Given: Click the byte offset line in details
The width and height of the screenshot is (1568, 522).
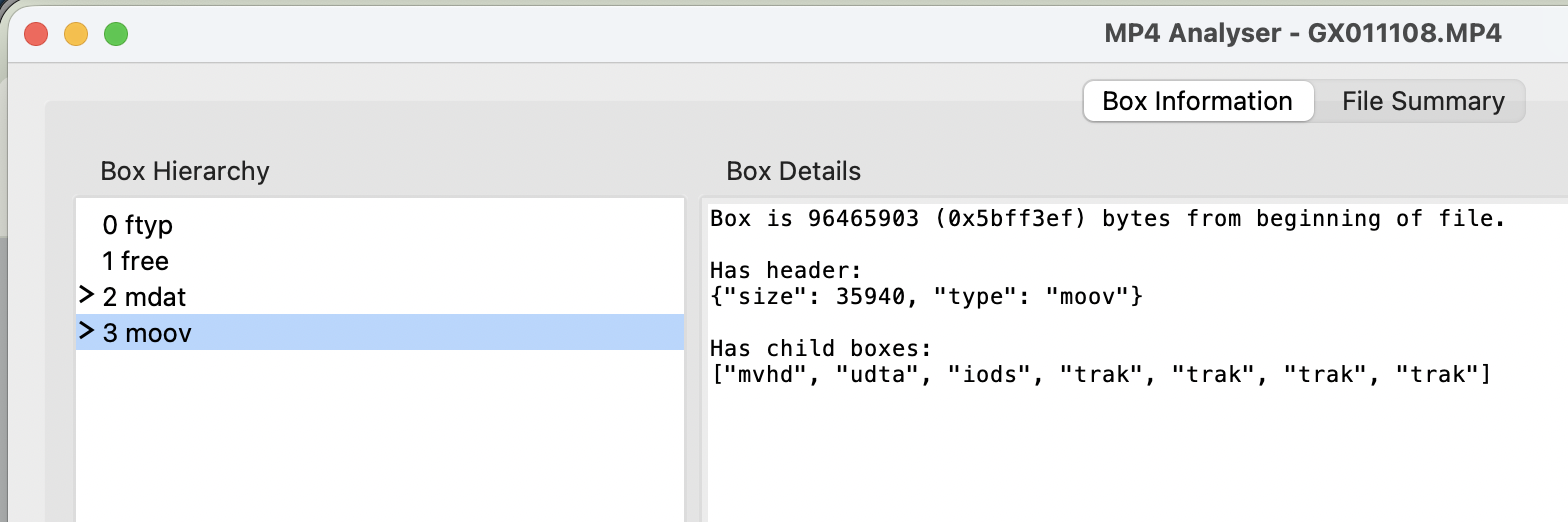Looking at the screenshot, I should pos(1107,219).
